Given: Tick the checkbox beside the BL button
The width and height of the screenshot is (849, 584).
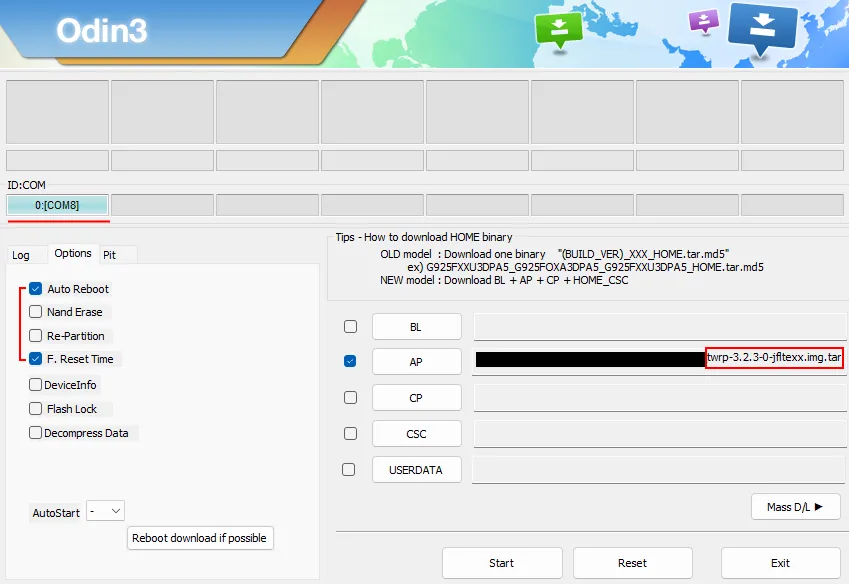Looking at the screenshot, I should (x=350, y=326).
